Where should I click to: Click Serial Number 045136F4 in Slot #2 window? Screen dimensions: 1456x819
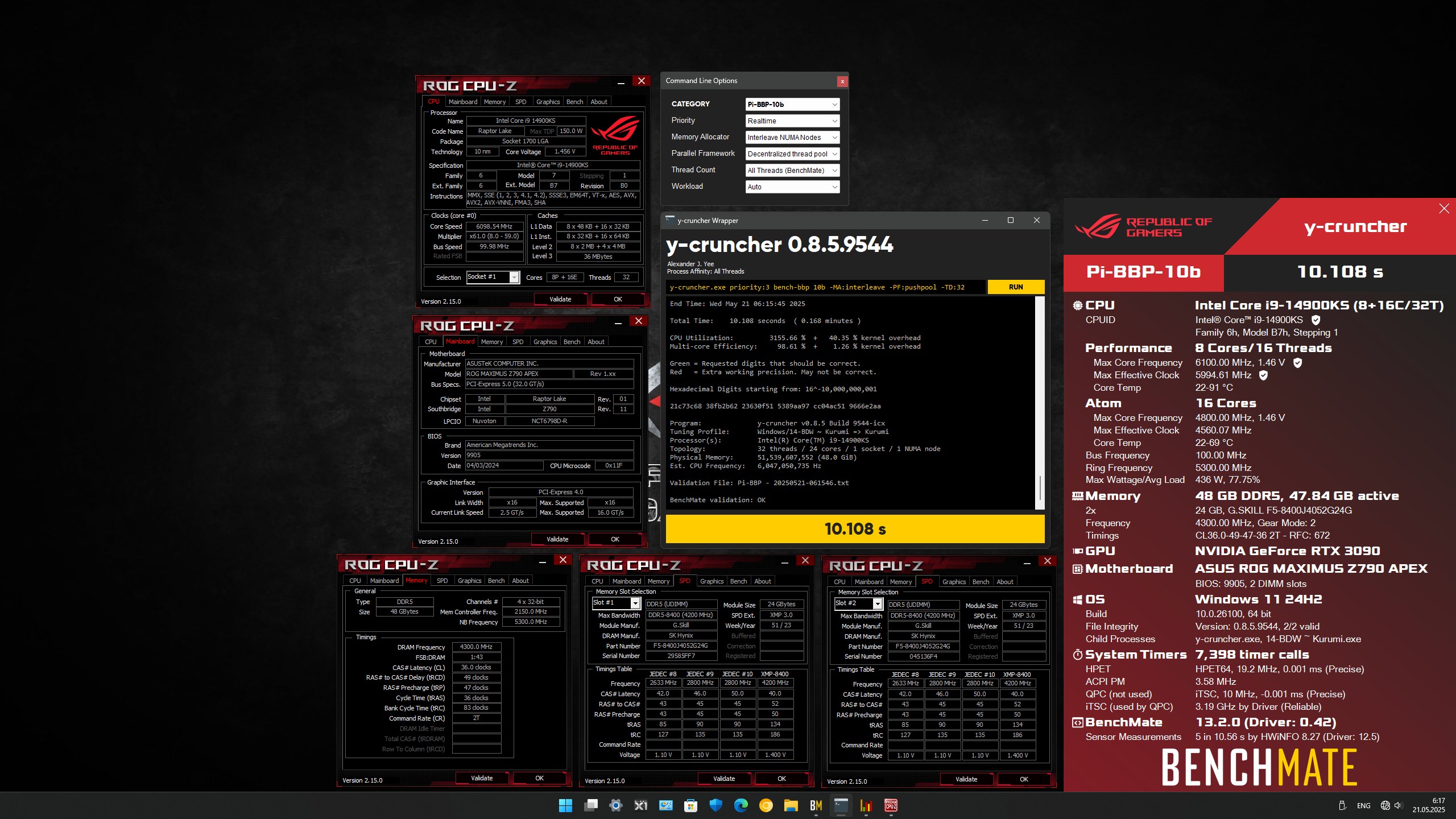pyautogui.click(x=923, y=656)
